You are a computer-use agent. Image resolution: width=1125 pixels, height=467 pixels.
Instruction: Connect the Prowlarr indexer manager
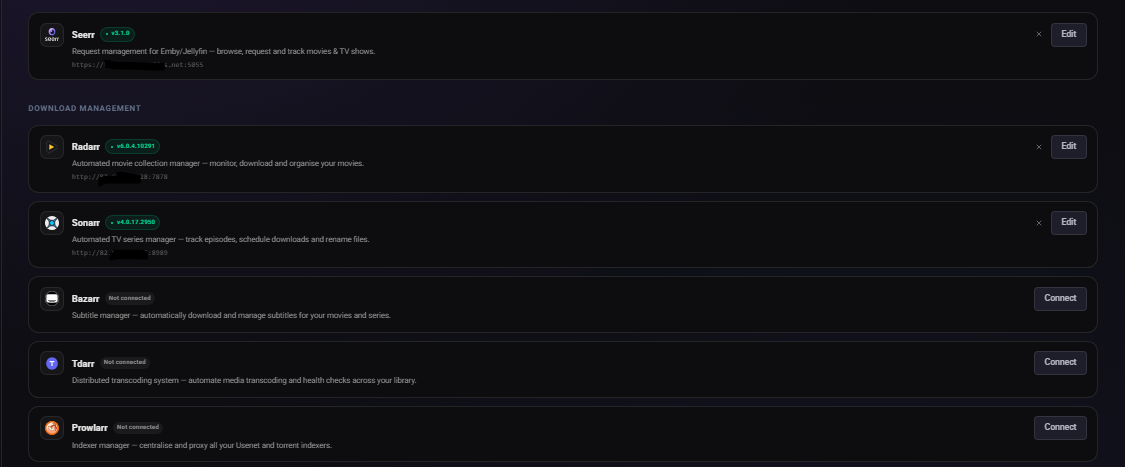point(1060,427)
